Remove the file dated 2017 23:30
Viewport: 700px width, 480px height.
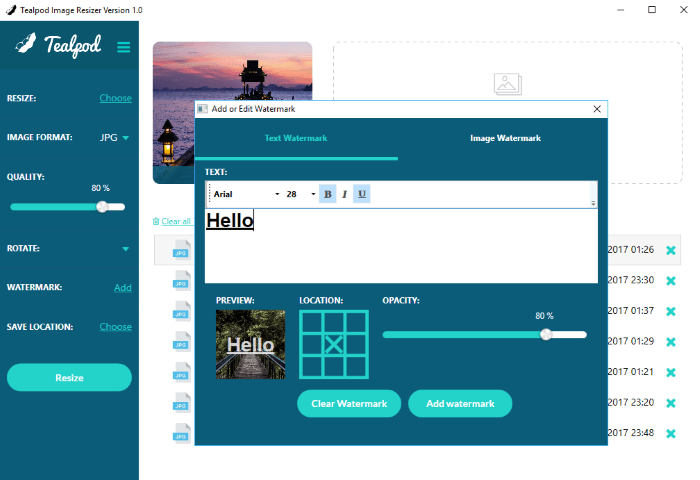671,280
